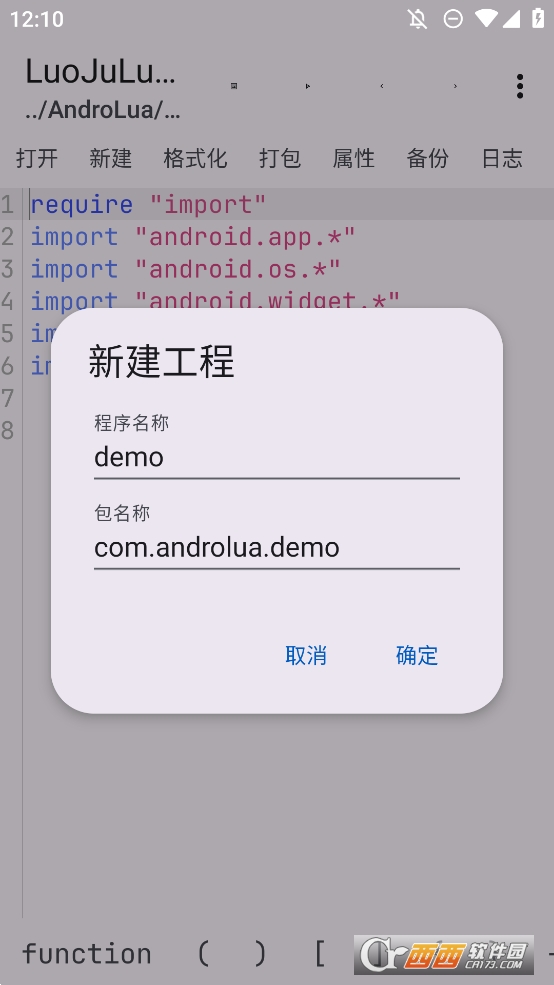Focus the 程序名称 field containing demo
This screenshot has width=554, height=985.
[x=277, y=457]
